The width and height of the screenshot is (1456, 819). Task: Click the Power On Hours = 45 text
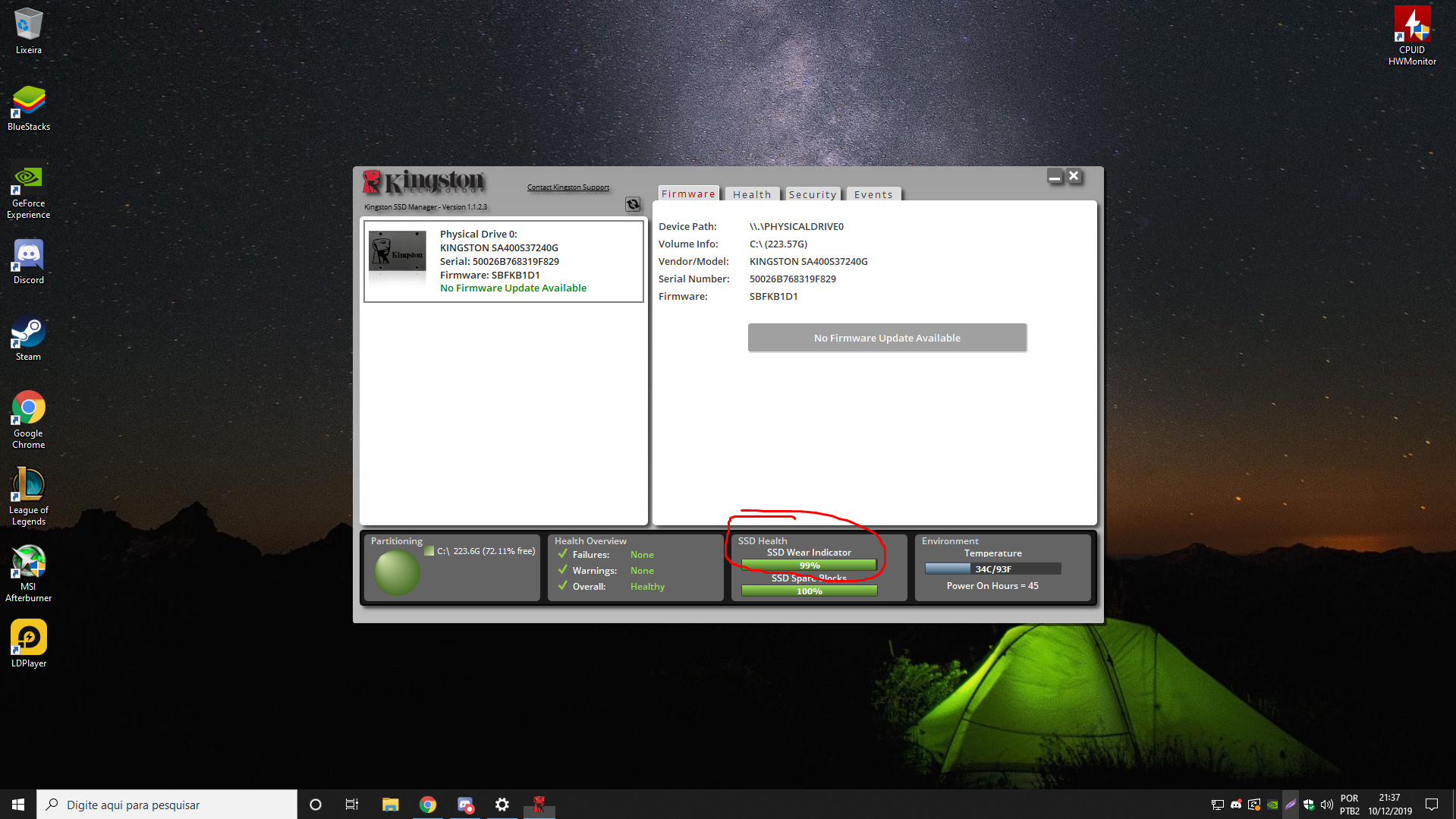[x=992, y=586]
